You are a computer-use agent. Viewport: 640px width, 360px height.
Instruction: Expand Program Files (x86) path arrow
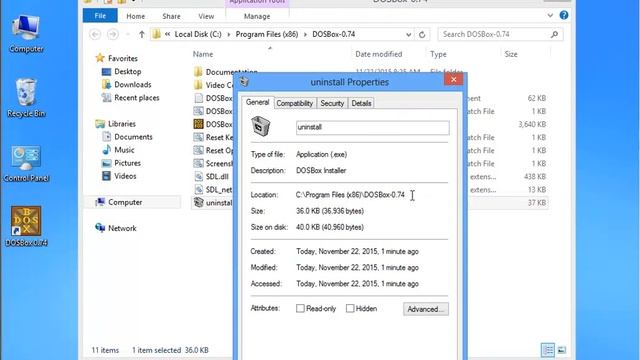(305, 34)
